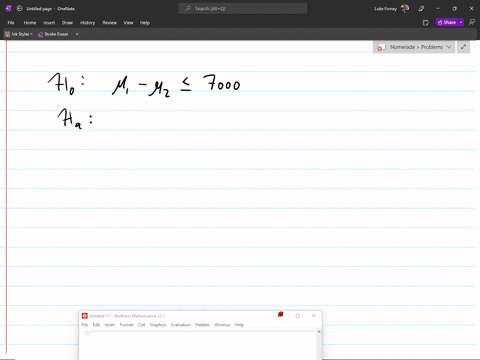Close the Mathematica window

(314, 316)
